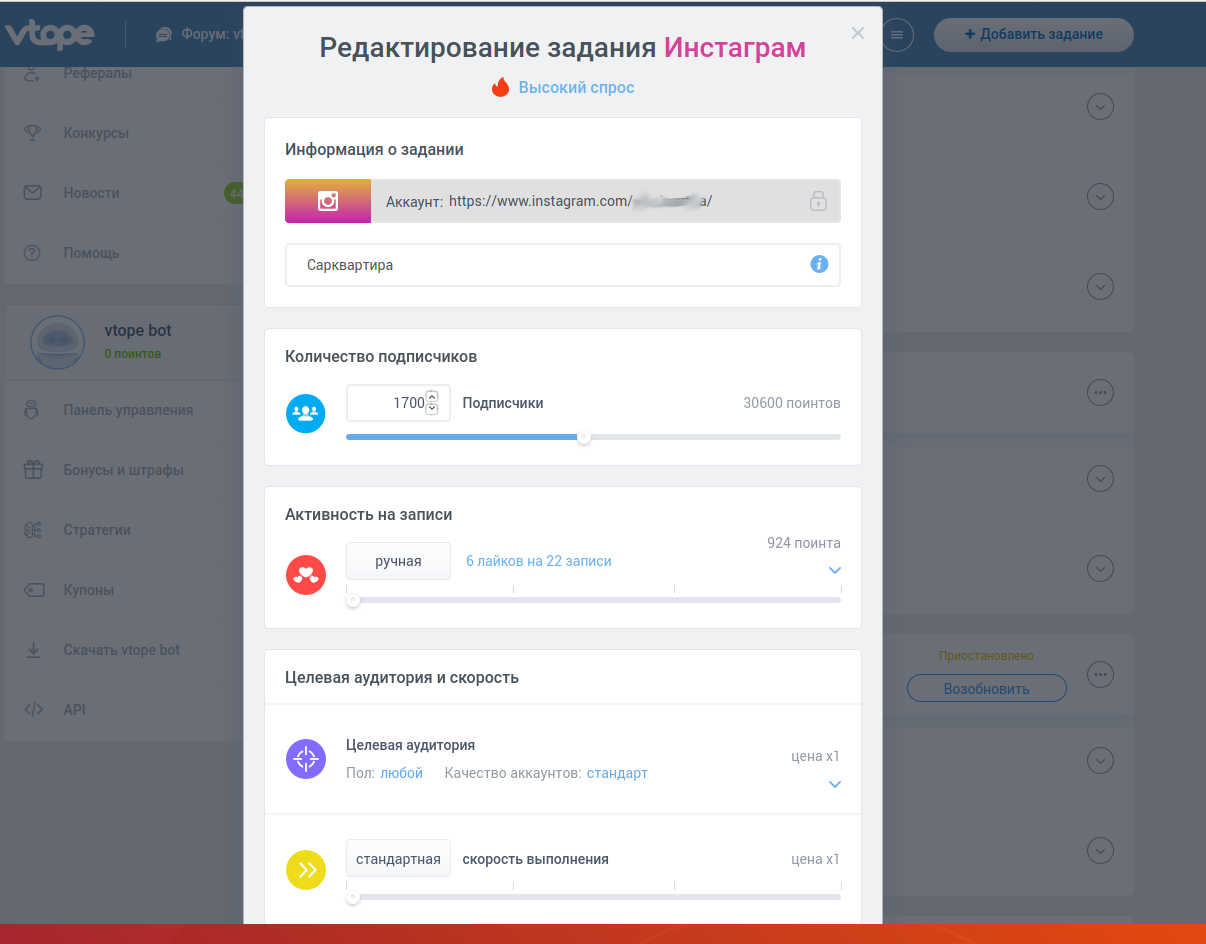
Task: Click the Instagram logo icon
Action: point(328,201)
